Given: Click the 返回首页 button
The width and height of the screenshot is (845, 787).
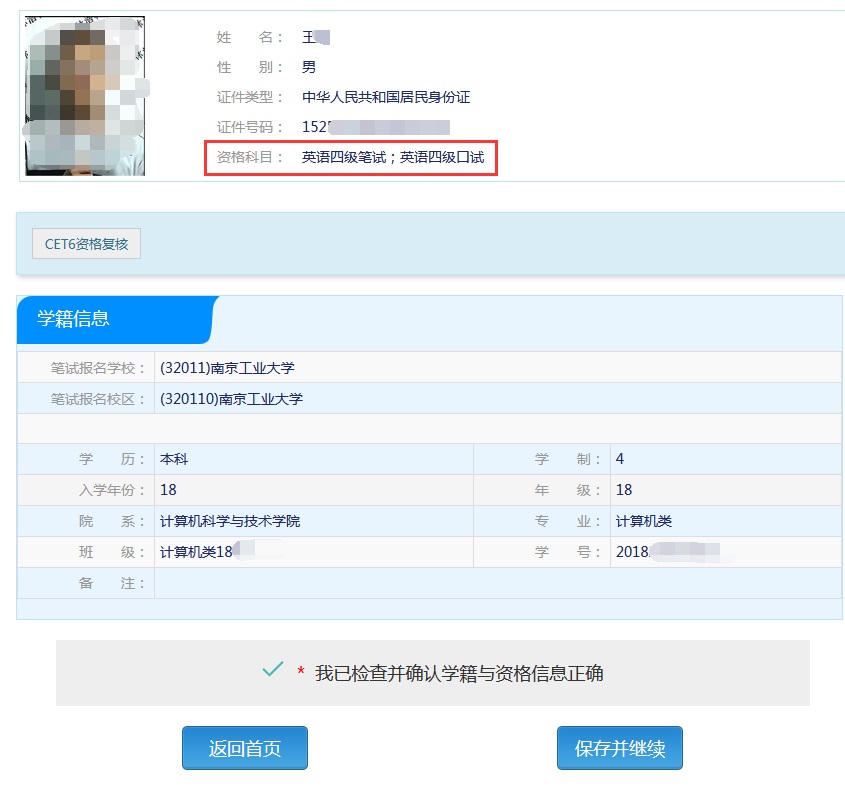Looking at the screenshot, I should point(245,749).
